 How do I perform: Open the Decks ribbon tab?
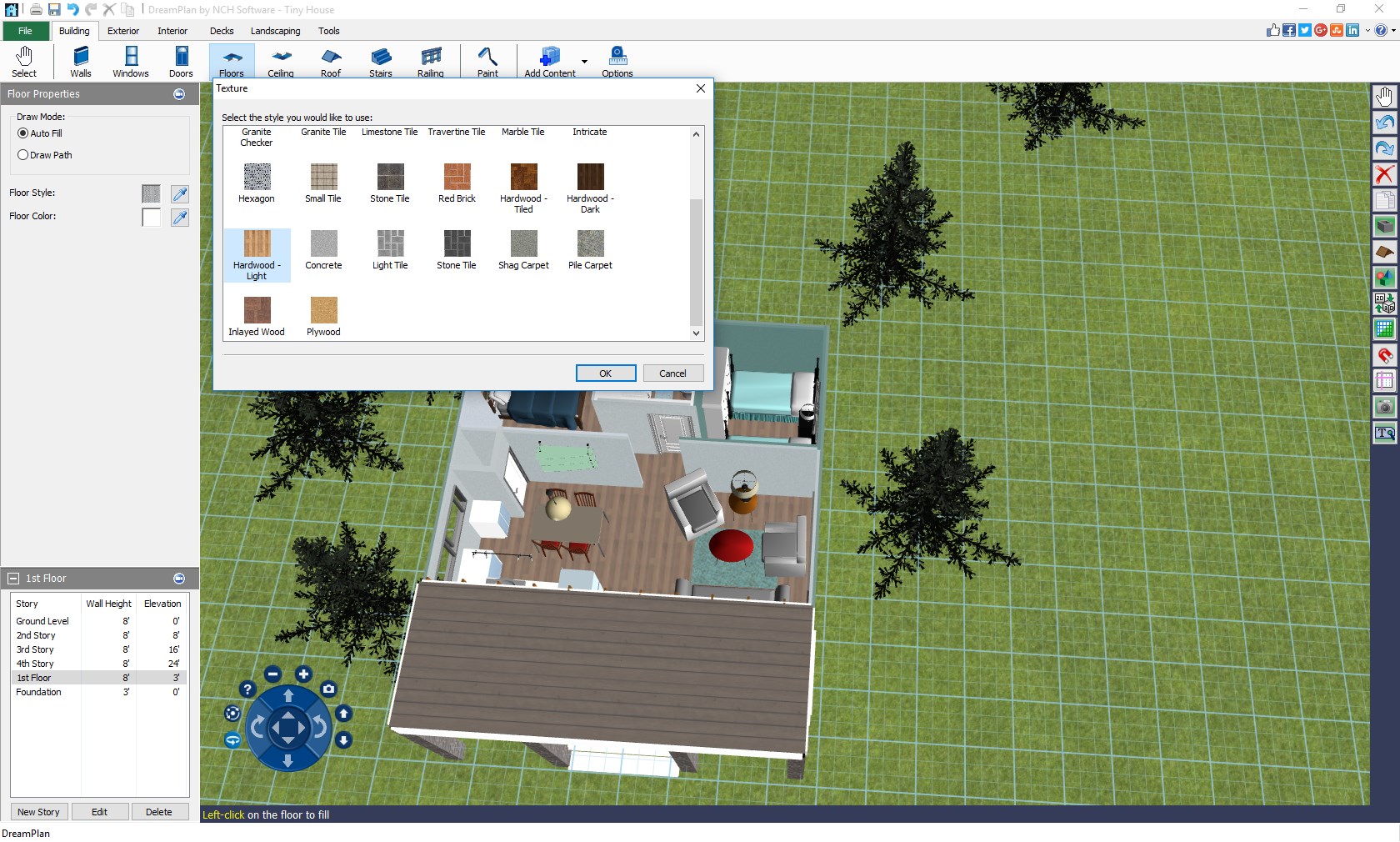(x=221, y=31)
